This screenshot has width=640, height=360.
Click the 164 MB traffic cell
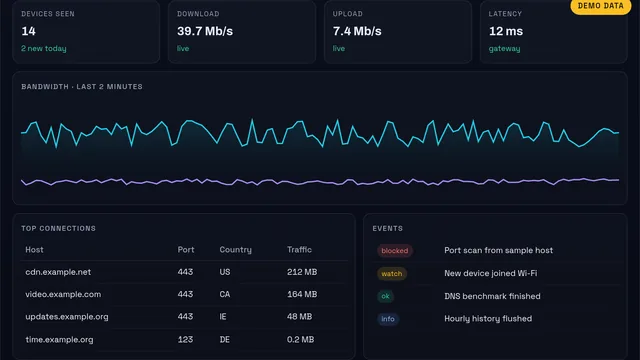(x=302, y=294)
